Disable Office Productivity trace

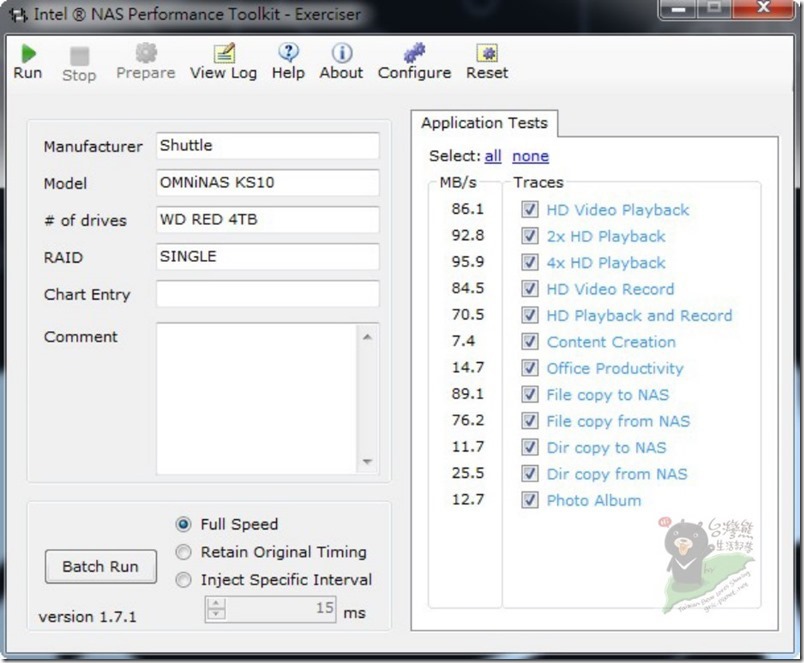530,368
